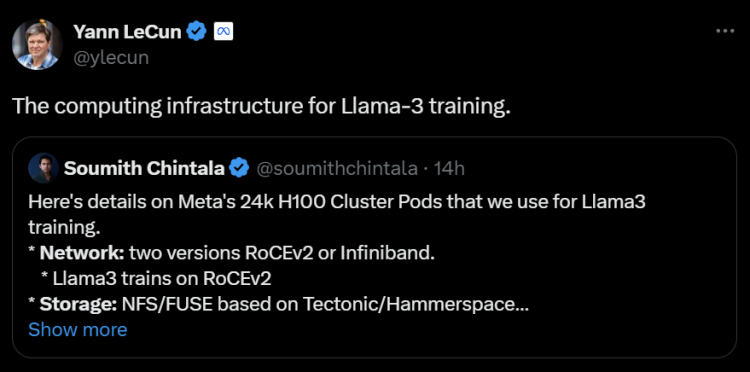Click the verified badge beside Soumith Chintala
This screenshot has height=372, width=750.
pyautogui.click(x=239, y=168)
